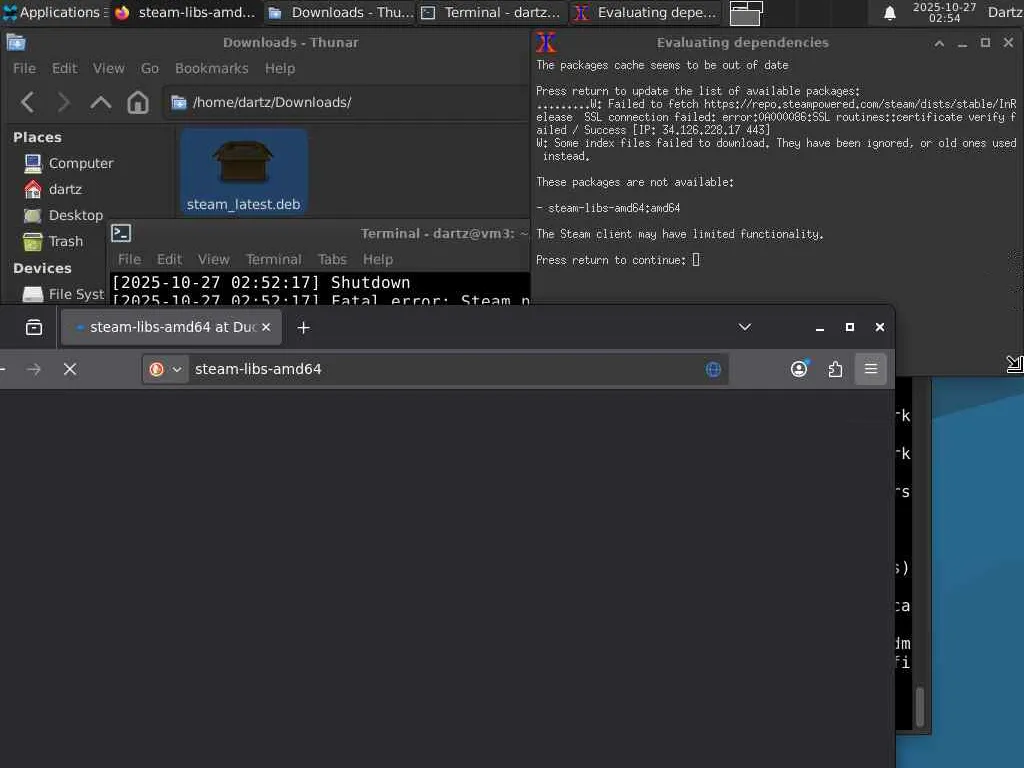This screenshot has width=1024, height=768.
Task: Open Thunar's Edit menu
Action: (65, 68)
